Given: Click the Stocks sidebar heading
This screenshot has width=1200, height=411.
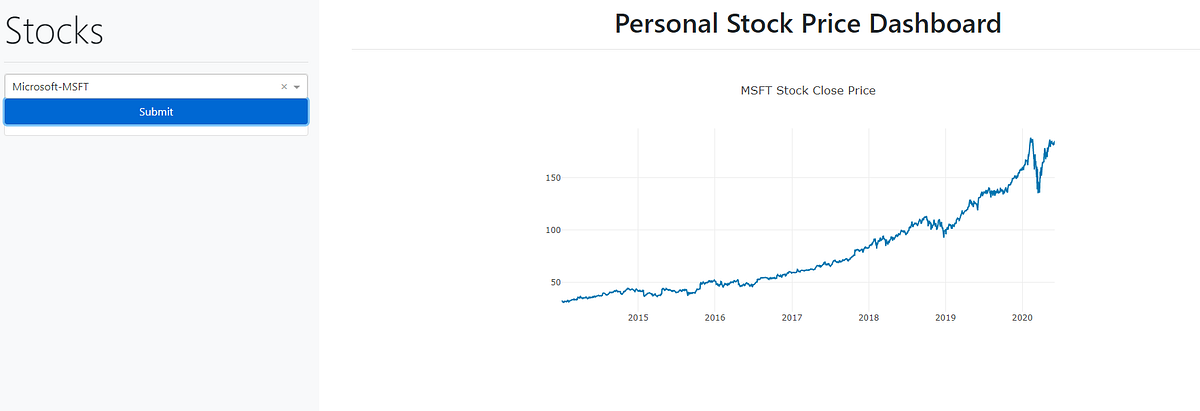Looking at the screenshot, I should click(54, 31).
